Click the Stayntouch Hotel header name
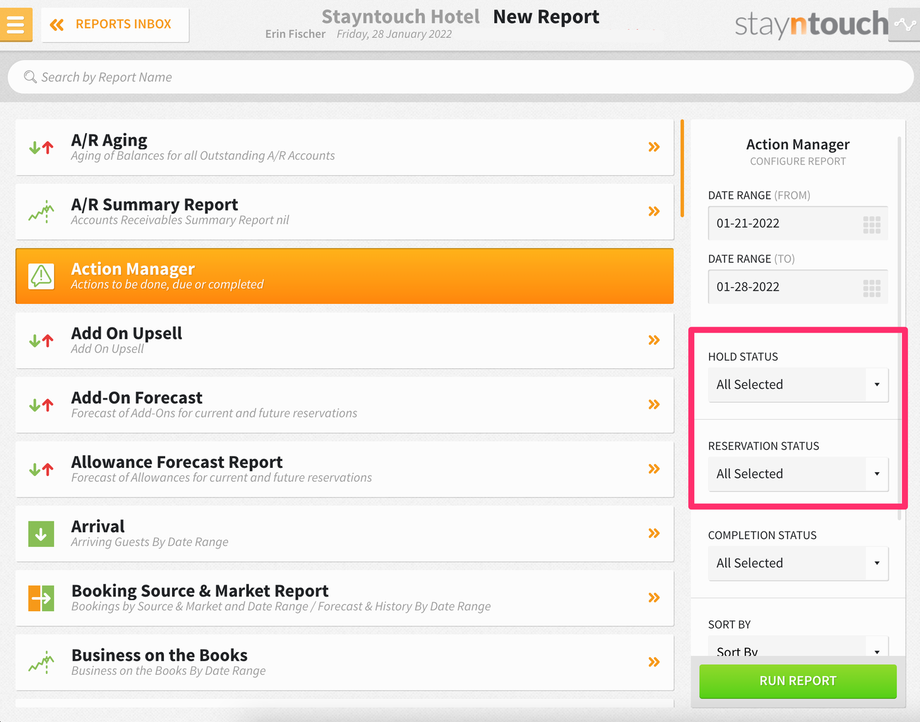 point(400,17)
